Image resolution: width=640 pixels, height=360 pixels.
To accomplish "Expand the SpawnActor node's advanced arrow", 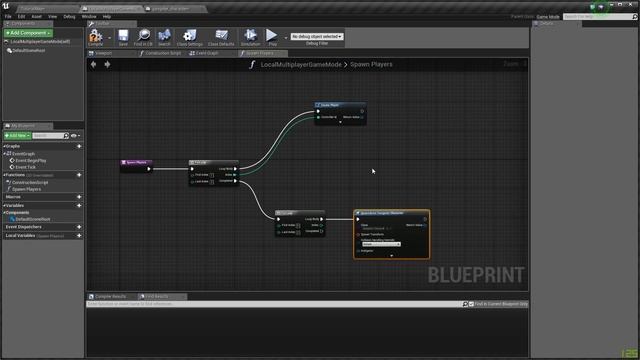I will [391, 256].
